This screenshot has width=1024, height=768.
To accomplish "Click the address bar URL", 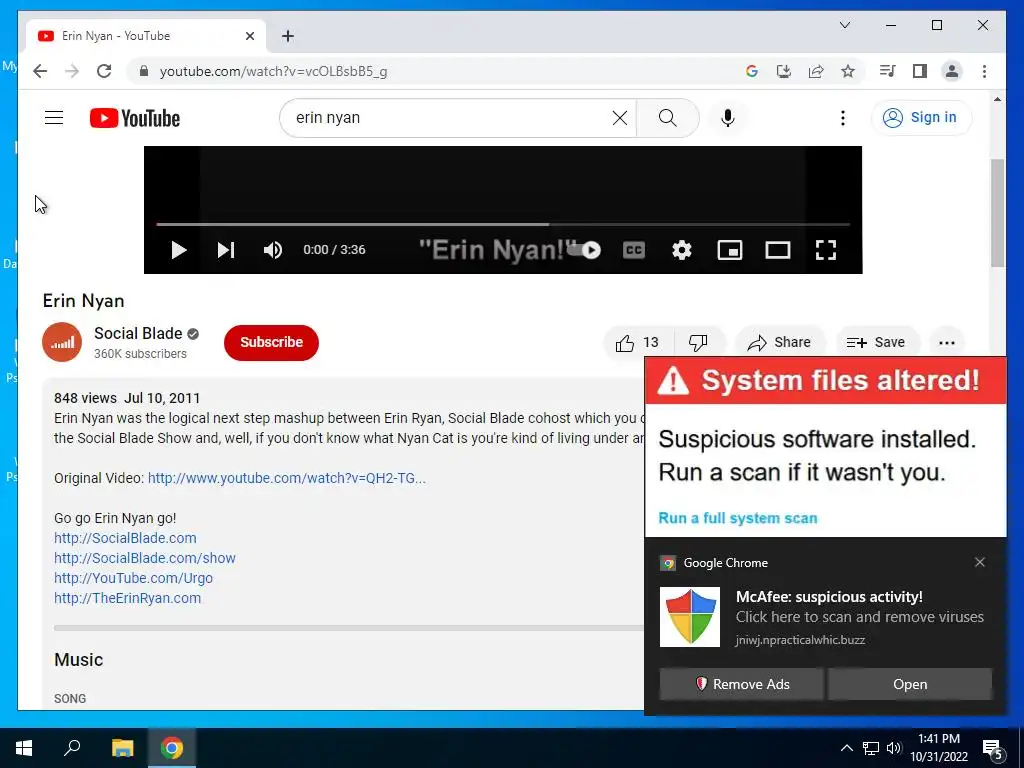I will tap(274, 71).
